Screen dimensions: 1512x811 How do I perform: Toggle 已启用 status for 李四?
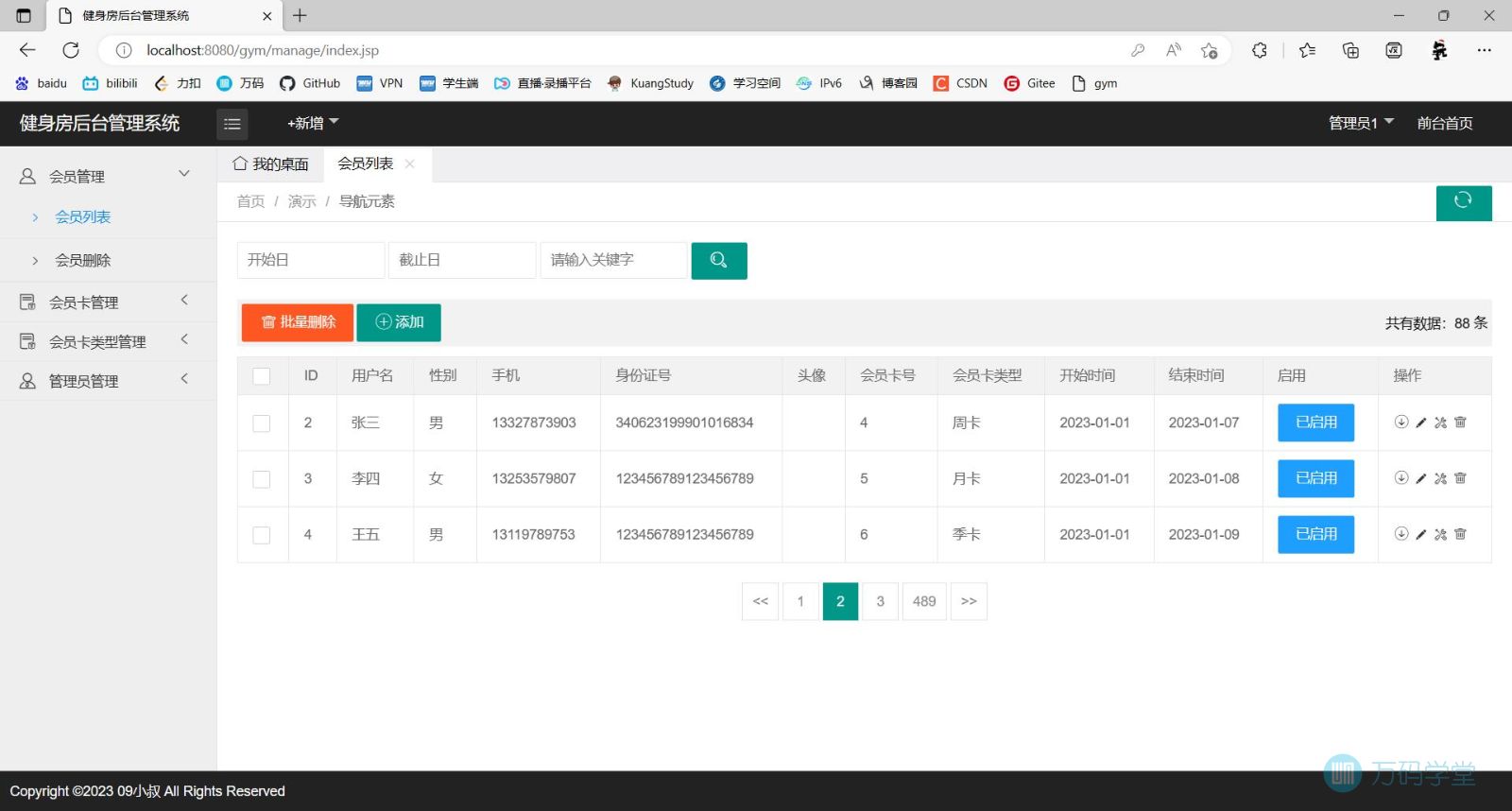pos(1315,478)
